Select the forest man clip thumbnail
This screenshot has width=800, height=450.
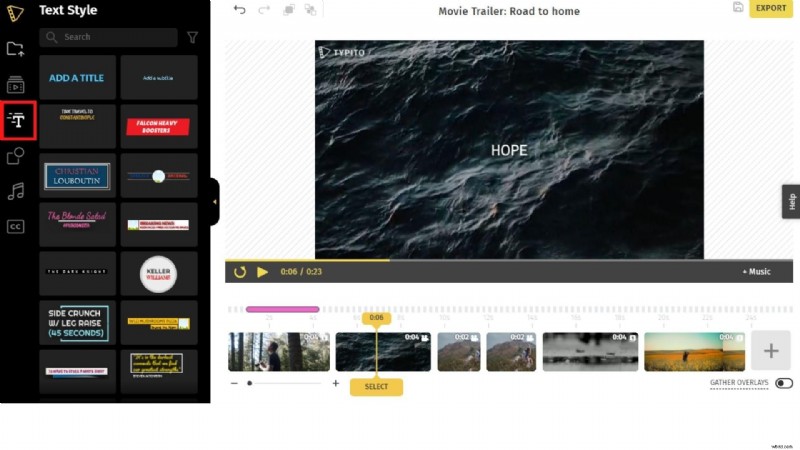click(x=279, y=352)
